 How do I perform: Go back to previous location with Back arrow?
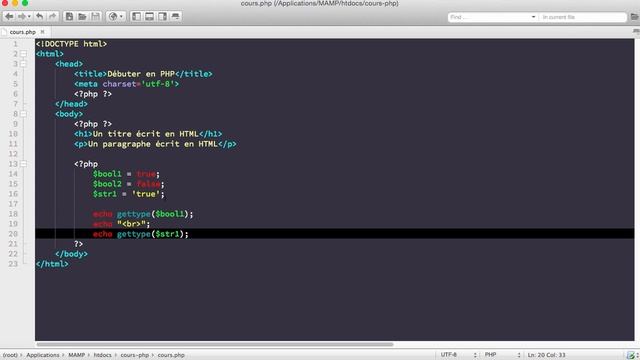pyautogui.click(x=9, y=16)
